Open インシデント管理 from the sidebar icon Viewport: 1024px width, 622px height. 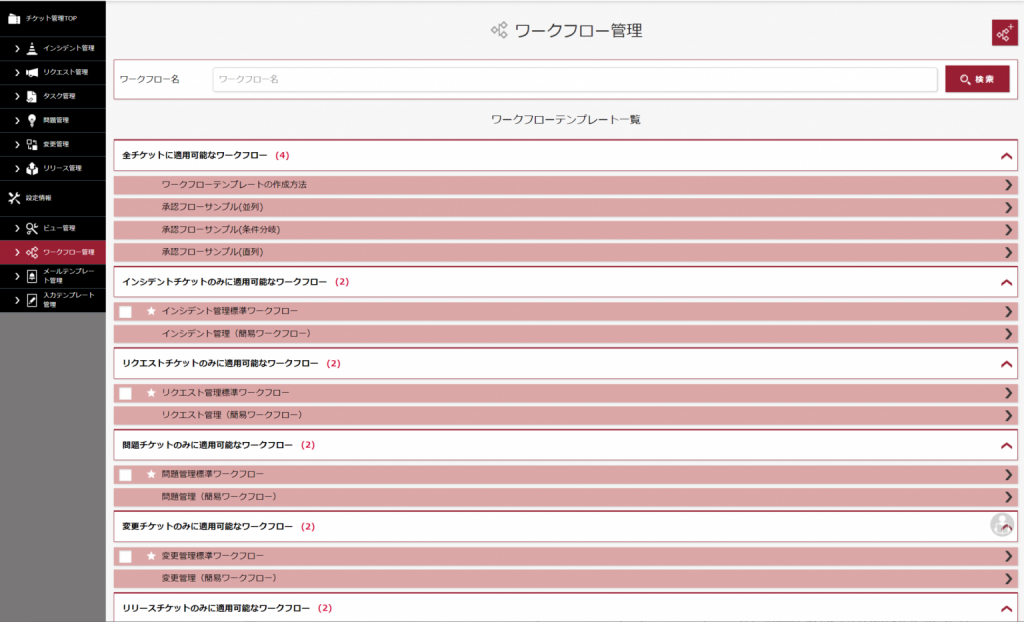[x=30, y=48]
